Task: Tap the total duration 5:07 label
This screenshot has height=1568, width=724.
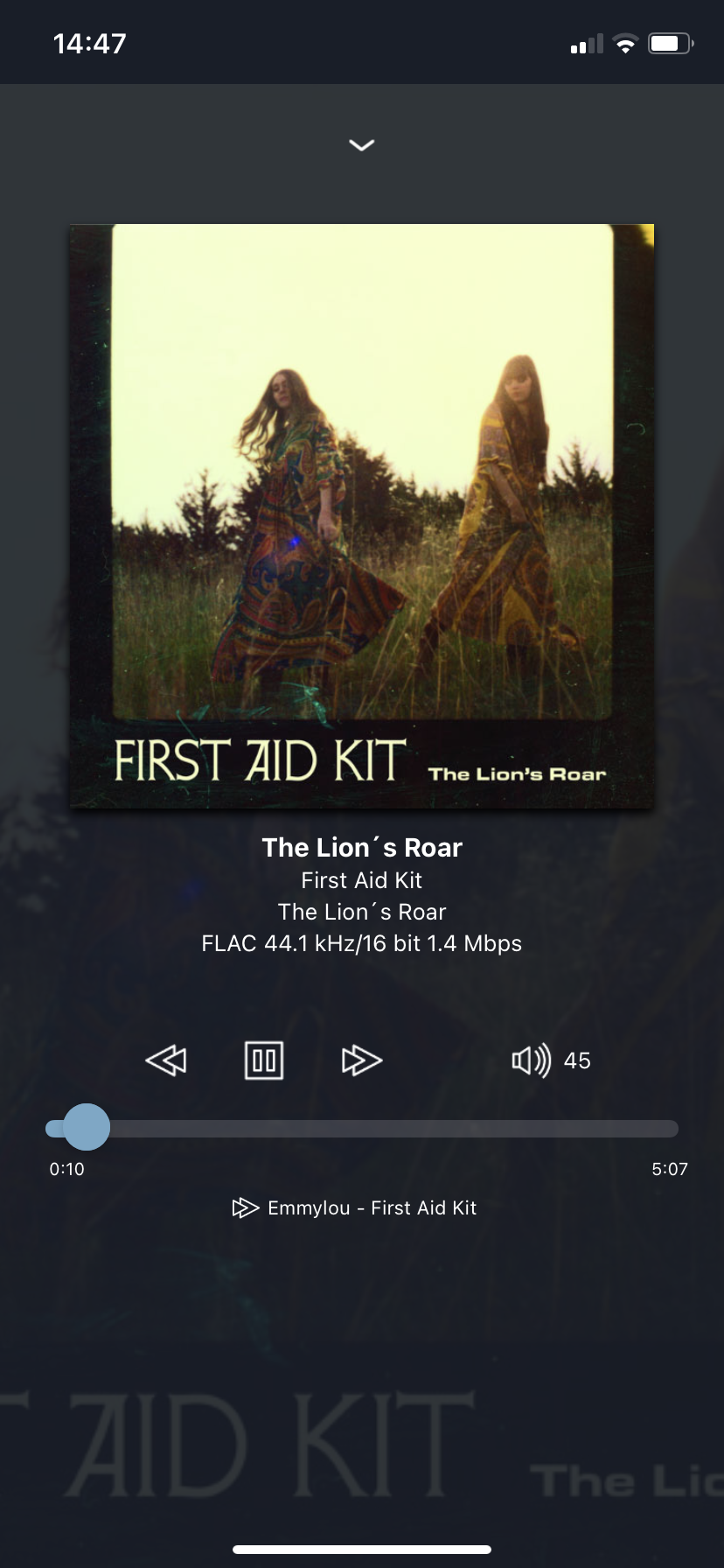Action: tap(670, 1169)
